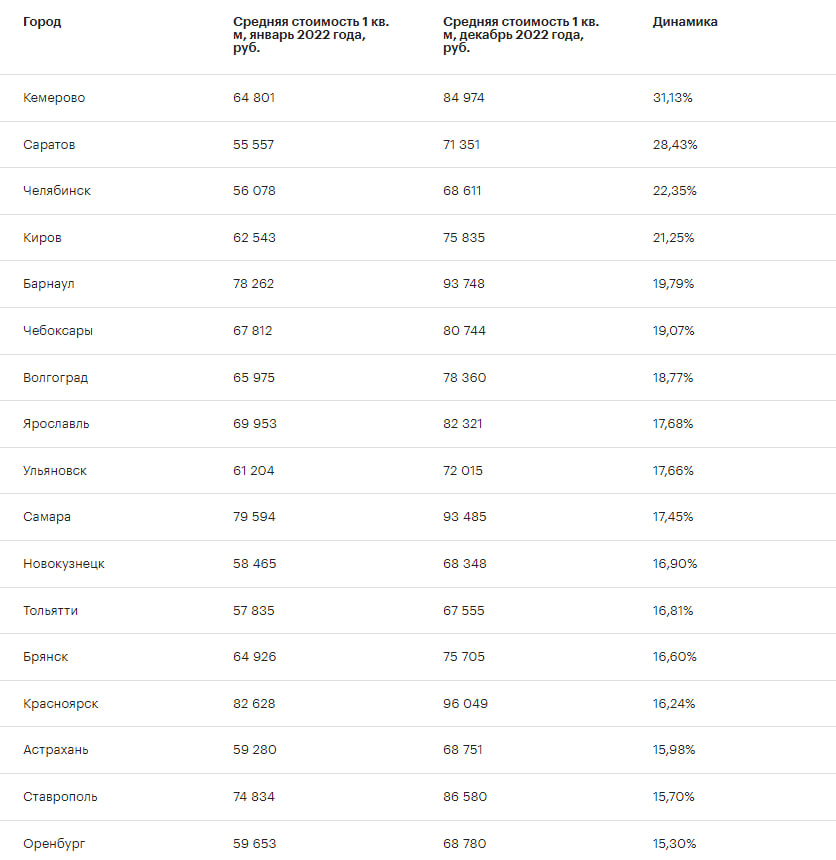Click Тольятти January price 57 835
Viewport: 836px width, 860px height.
(x=253, y=610)
